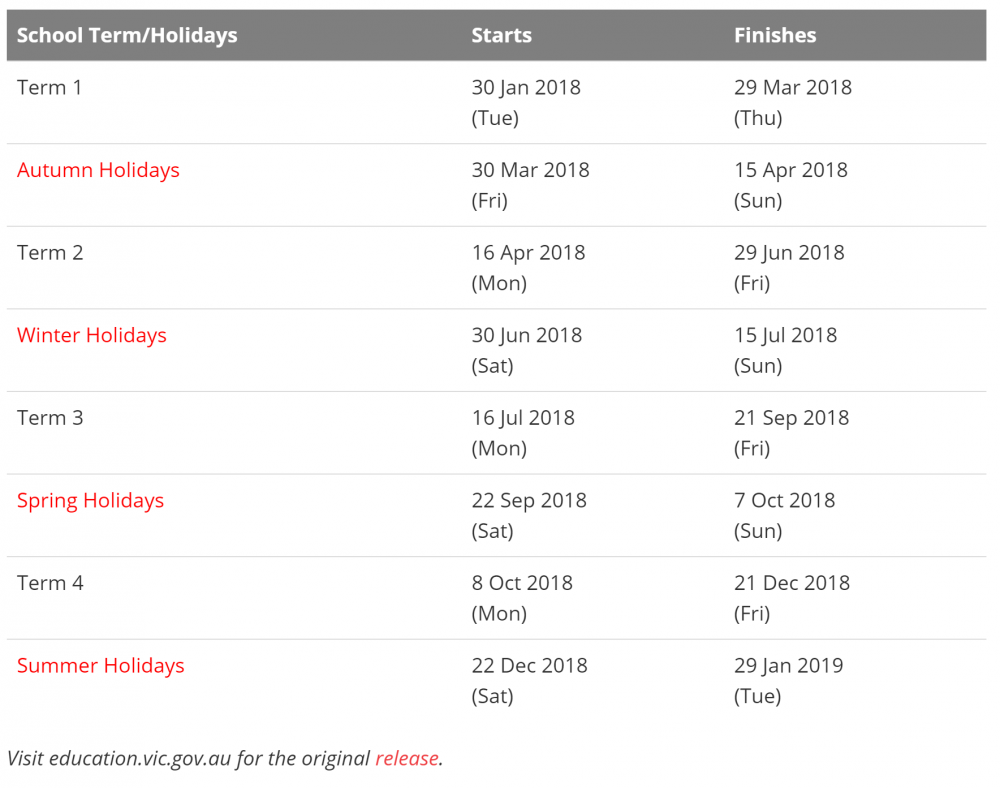
Task: Click the 29 Jan 2019 finish date
Action: click(x=788, y=665)
